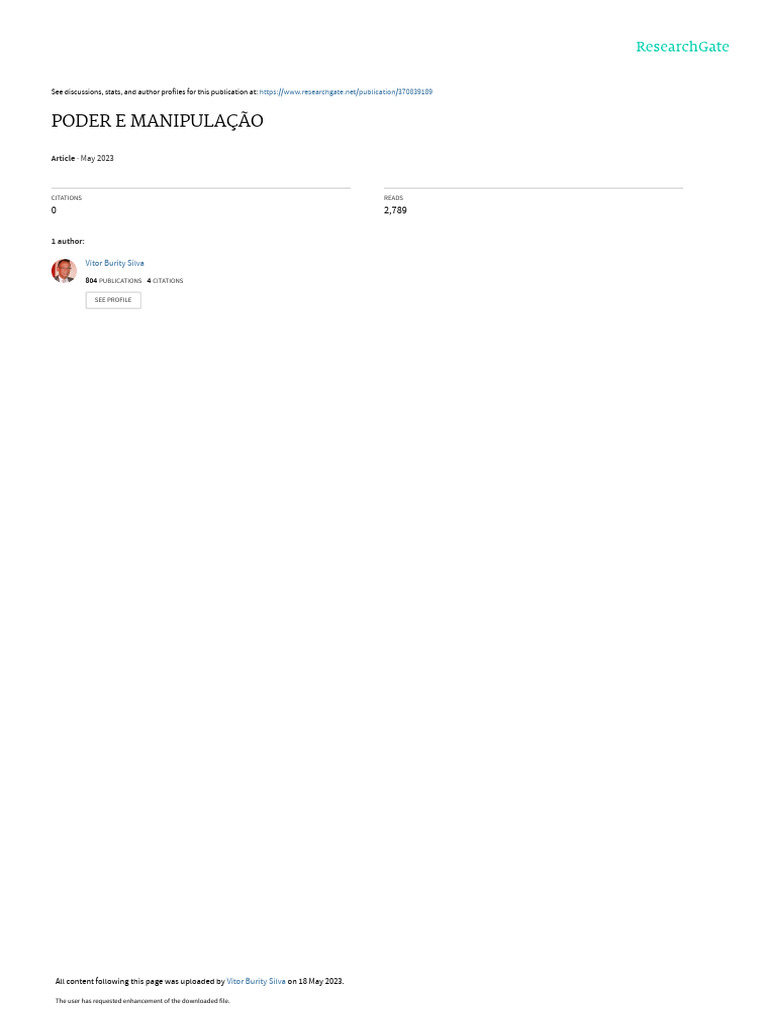Screen dimensions: 768x1024
Task: Click the 'requested enhancement' footer note
Action: pos(142,1000)
